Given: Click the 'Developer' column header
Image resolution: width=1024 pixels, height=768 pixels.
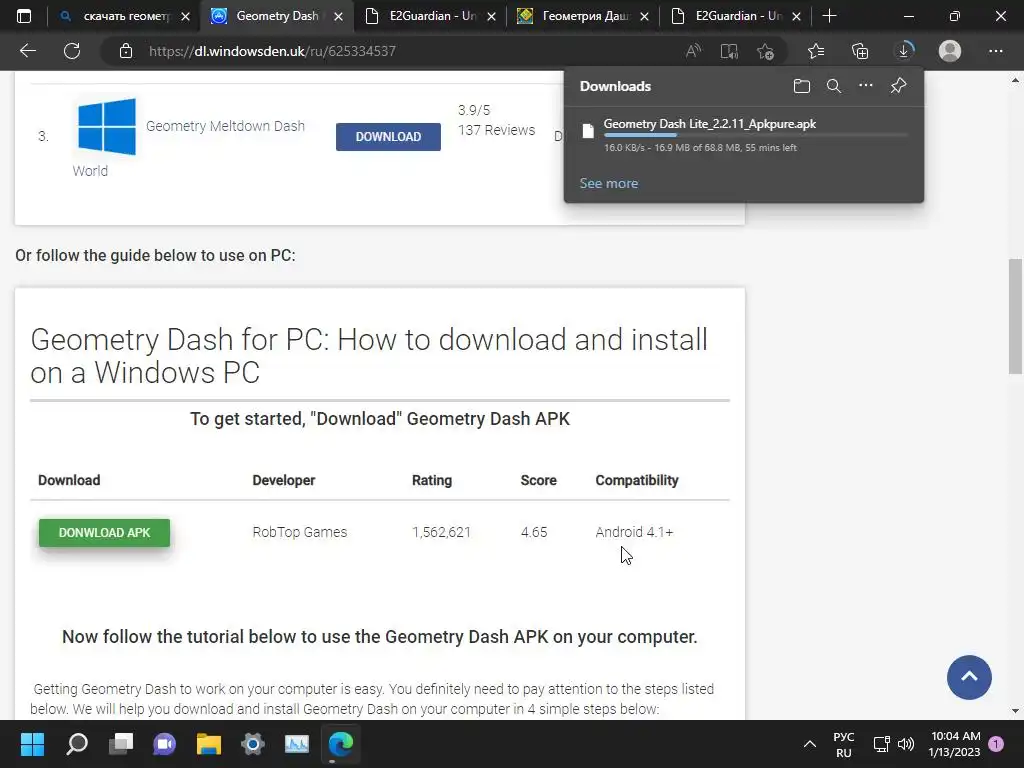Looking at the screenshot, I should click(284, 480).
